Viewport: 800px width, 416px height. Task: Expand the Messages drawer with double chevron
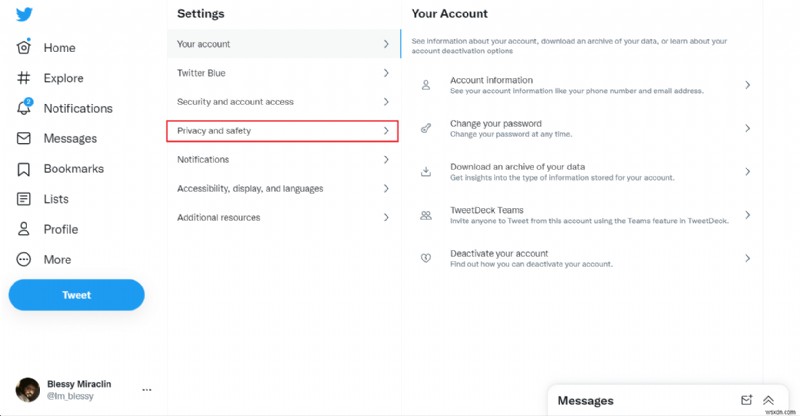(768, 400)
